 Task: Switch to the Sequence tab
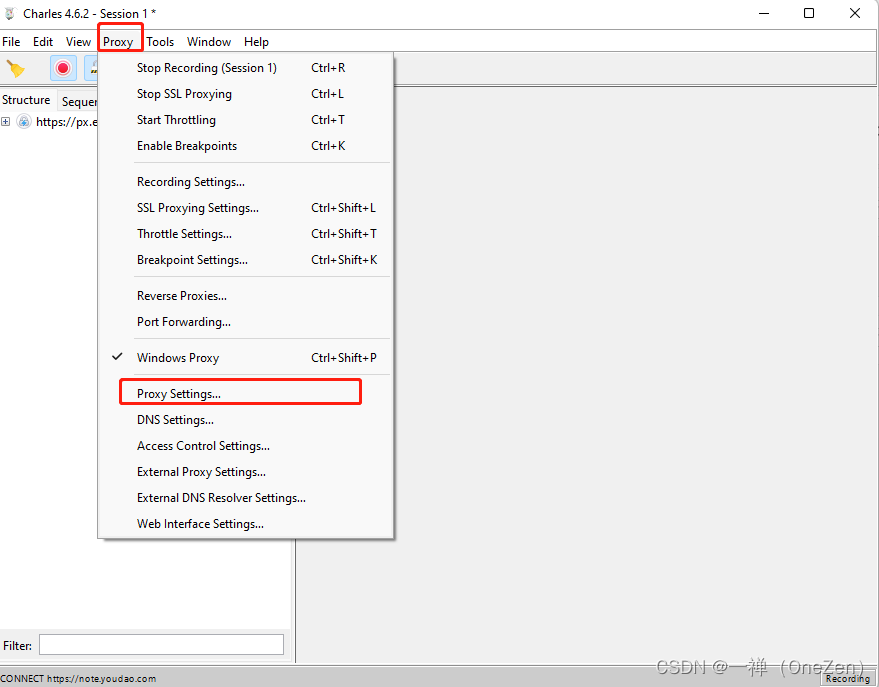click(78, 101)
